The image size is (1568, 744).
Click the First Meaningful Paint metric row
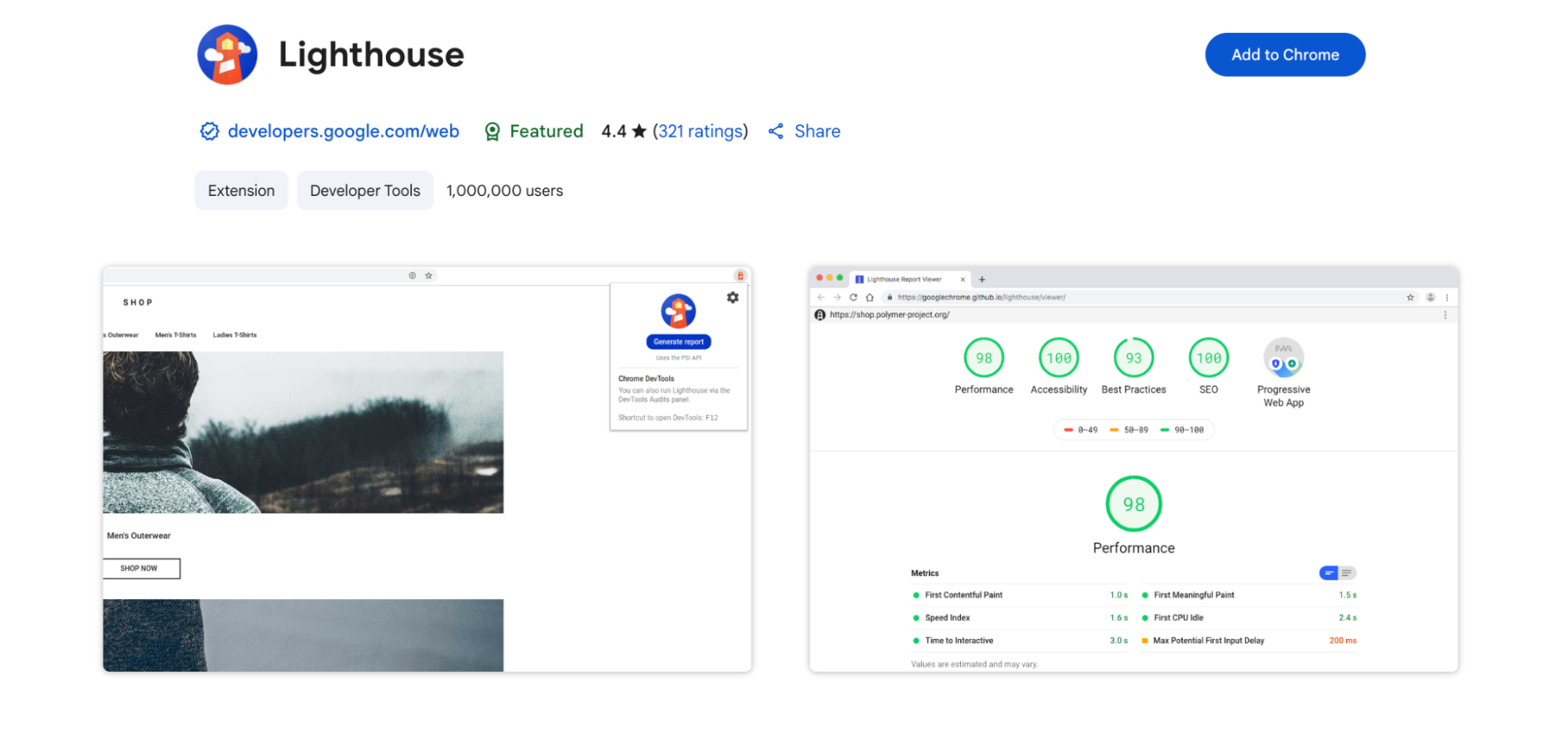coord(1249,595)
